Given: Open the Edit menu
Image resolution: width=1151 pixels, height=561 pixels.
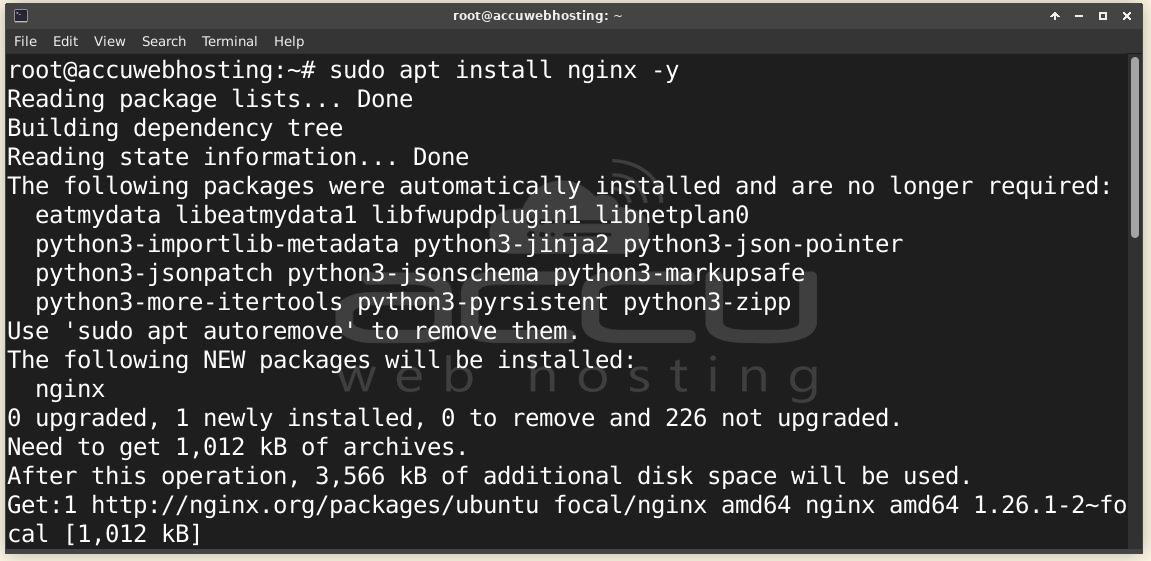Looking at the screenshot, I should click(x=65, y=41).
